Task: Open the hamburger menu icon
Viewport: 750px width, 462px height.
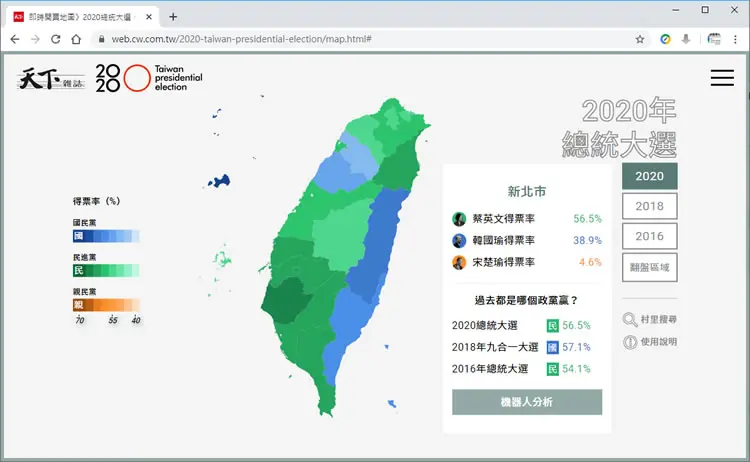Action: tap(722, 77)
